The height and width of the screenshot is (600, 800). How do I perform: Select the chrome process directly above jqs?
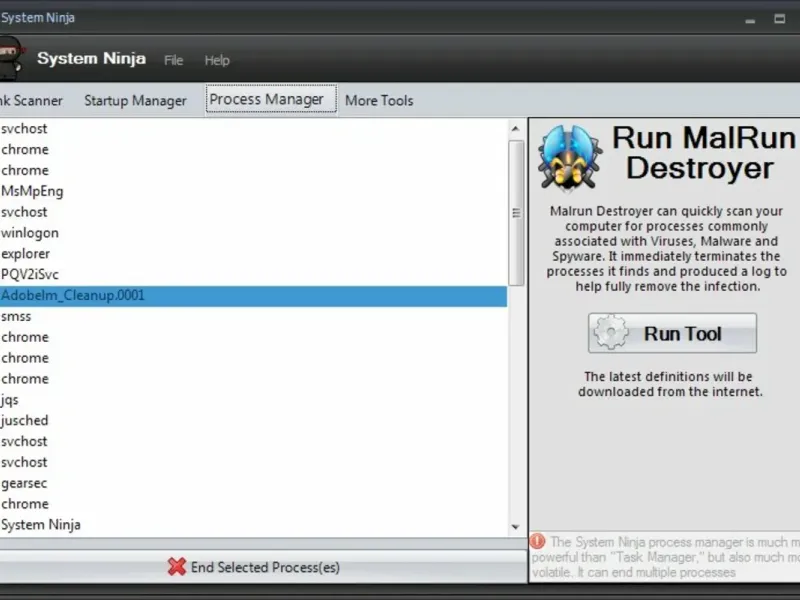click(253, 379)
